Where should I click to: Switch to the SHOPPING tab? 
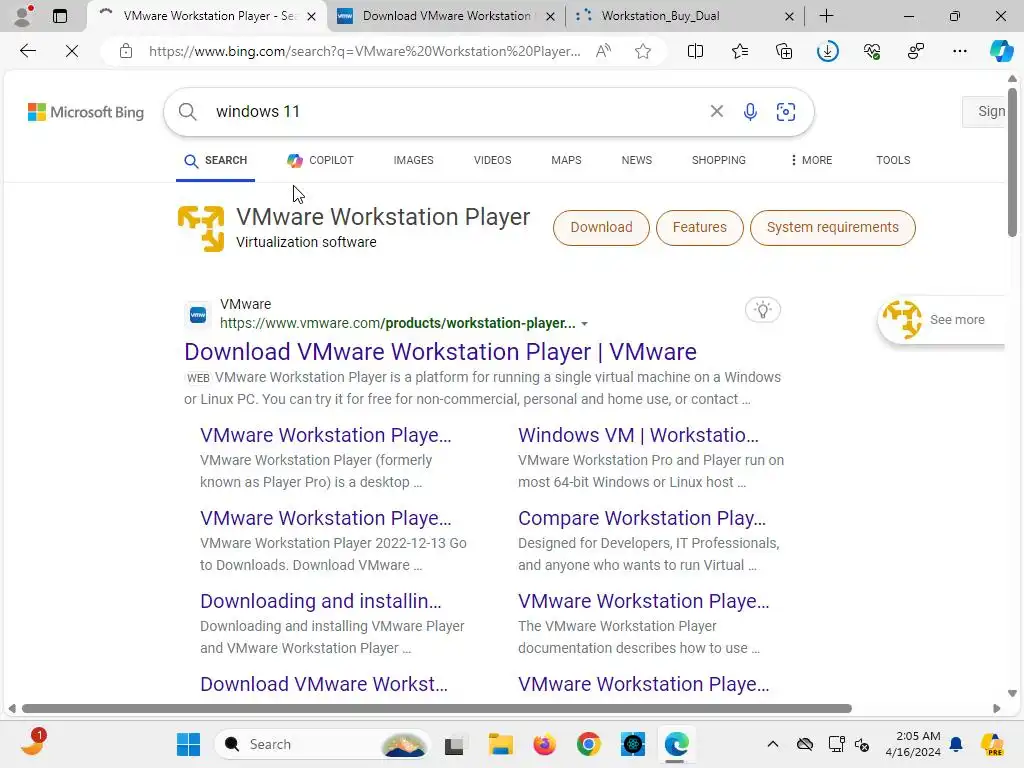click(x=718, y=160)
